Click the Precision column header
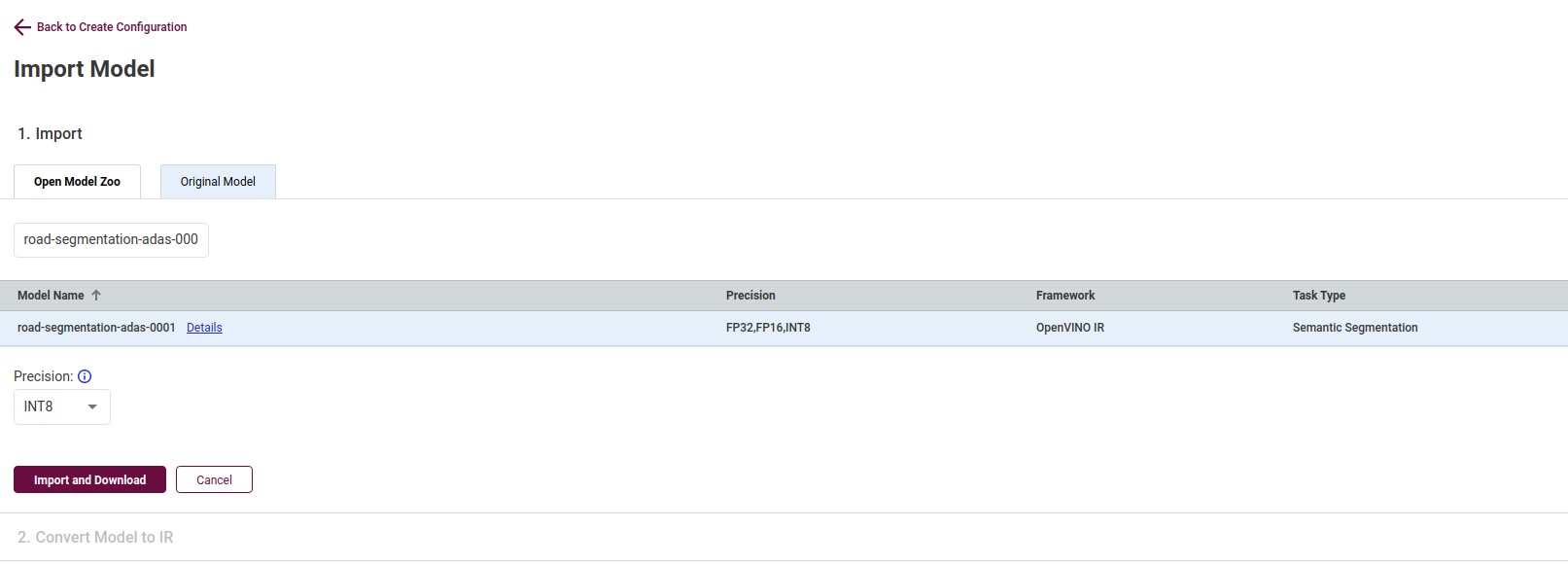1568x565 pixels. coord(750,296)
